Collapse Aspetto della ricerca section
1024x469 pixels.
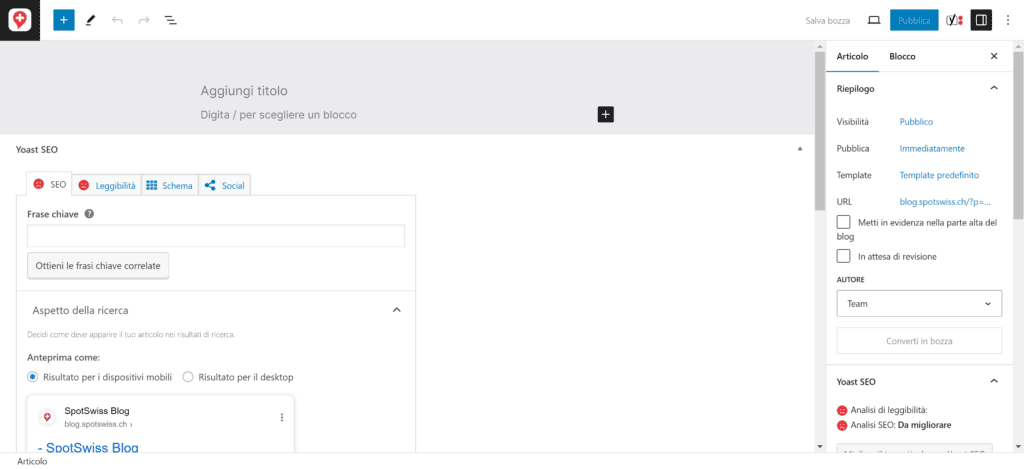396,310
